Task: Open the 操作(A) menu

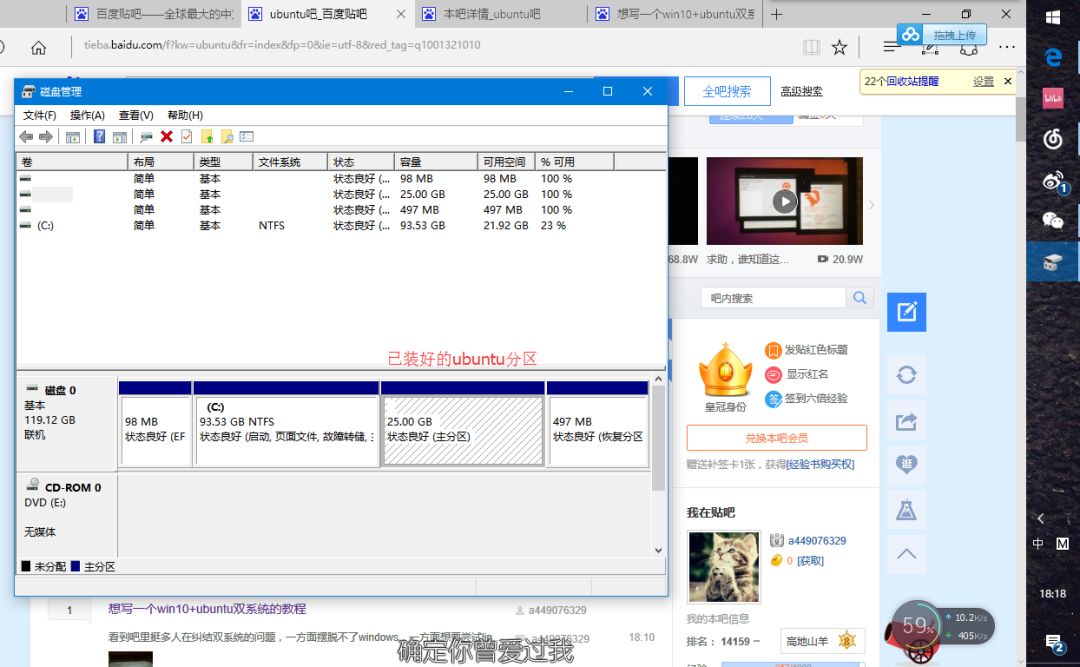Action: (87, 115)
